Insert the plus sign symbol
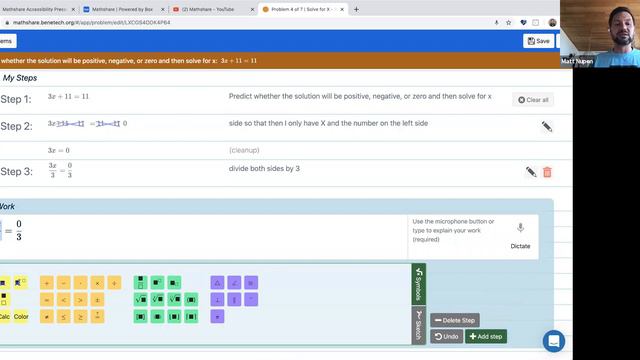Viewport: 640px width, 360px height. [47, 283]
